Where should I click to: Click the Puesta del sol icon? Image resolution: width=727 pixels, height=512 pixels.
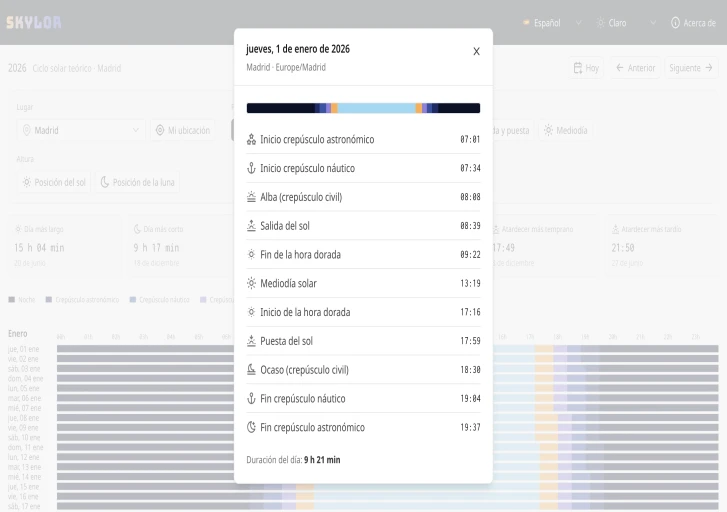click(251, 341)
